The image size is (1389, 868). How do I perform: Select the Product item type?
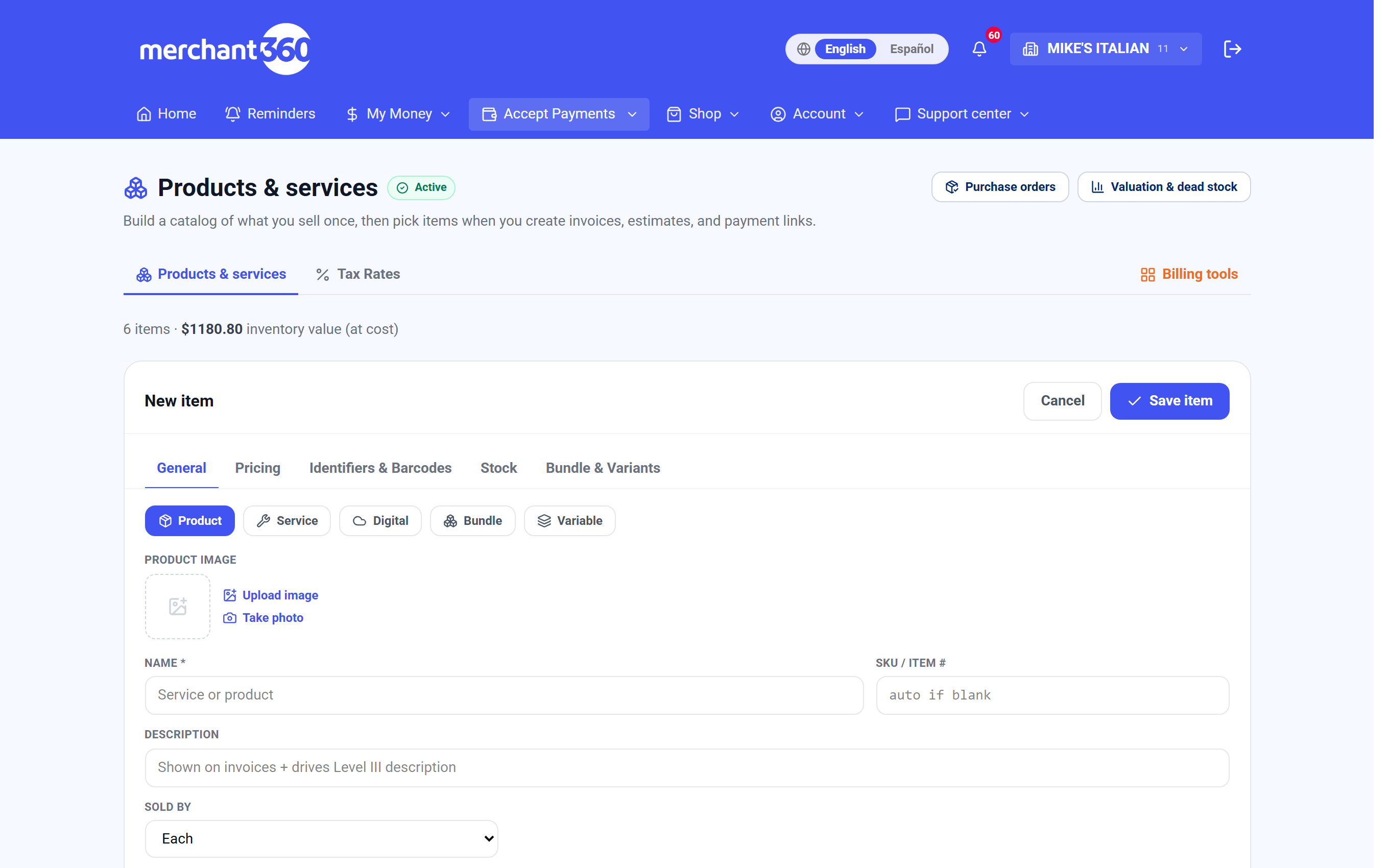190,521
